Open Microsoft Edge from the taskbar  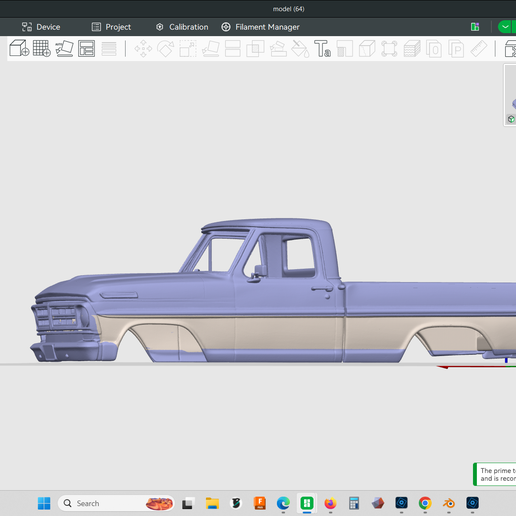click(283, 503)
